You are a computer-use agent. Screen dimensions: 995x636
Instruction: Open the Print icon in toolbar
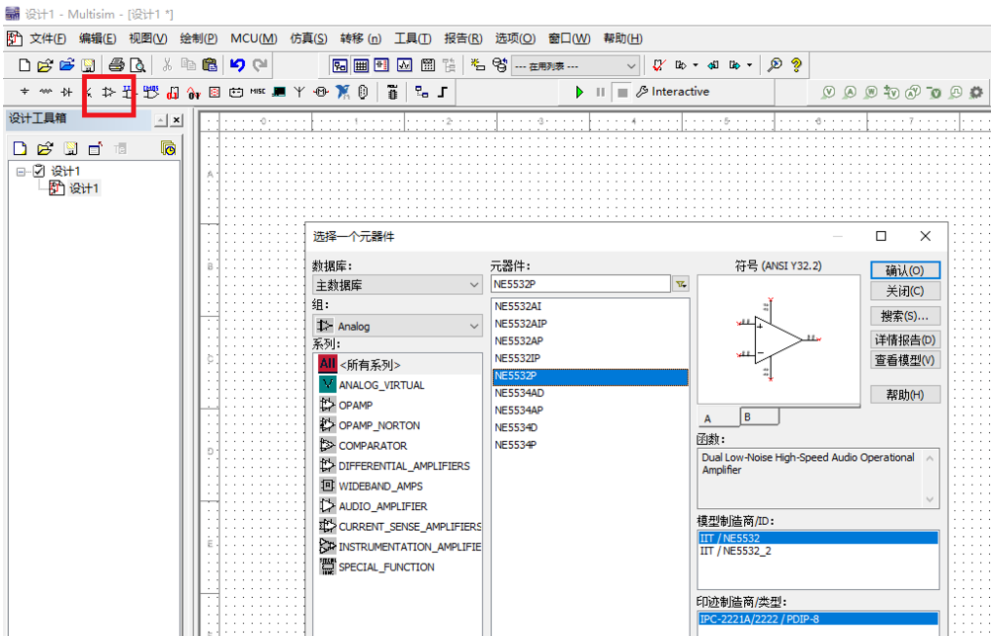click(115, 65)
